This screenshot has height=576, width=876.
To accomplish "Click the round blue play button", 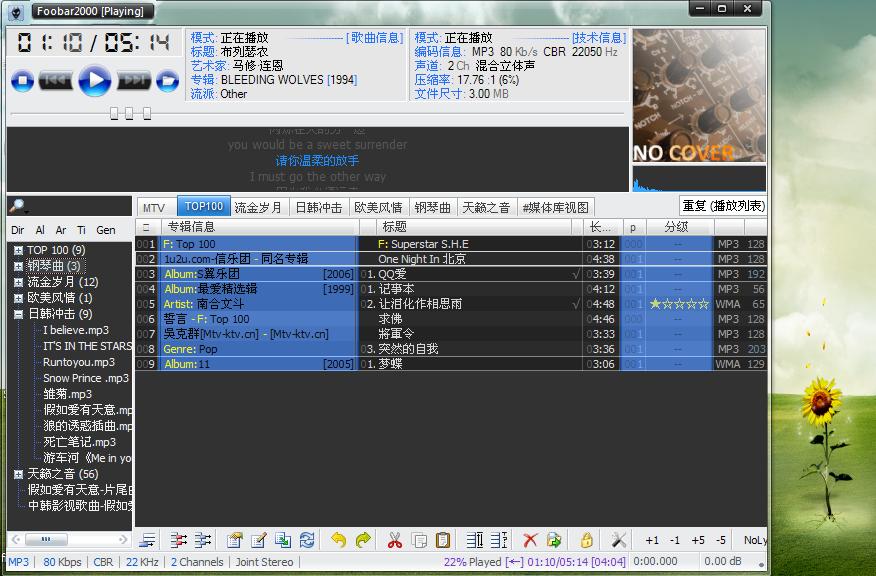I will click(x=94, y=80).
